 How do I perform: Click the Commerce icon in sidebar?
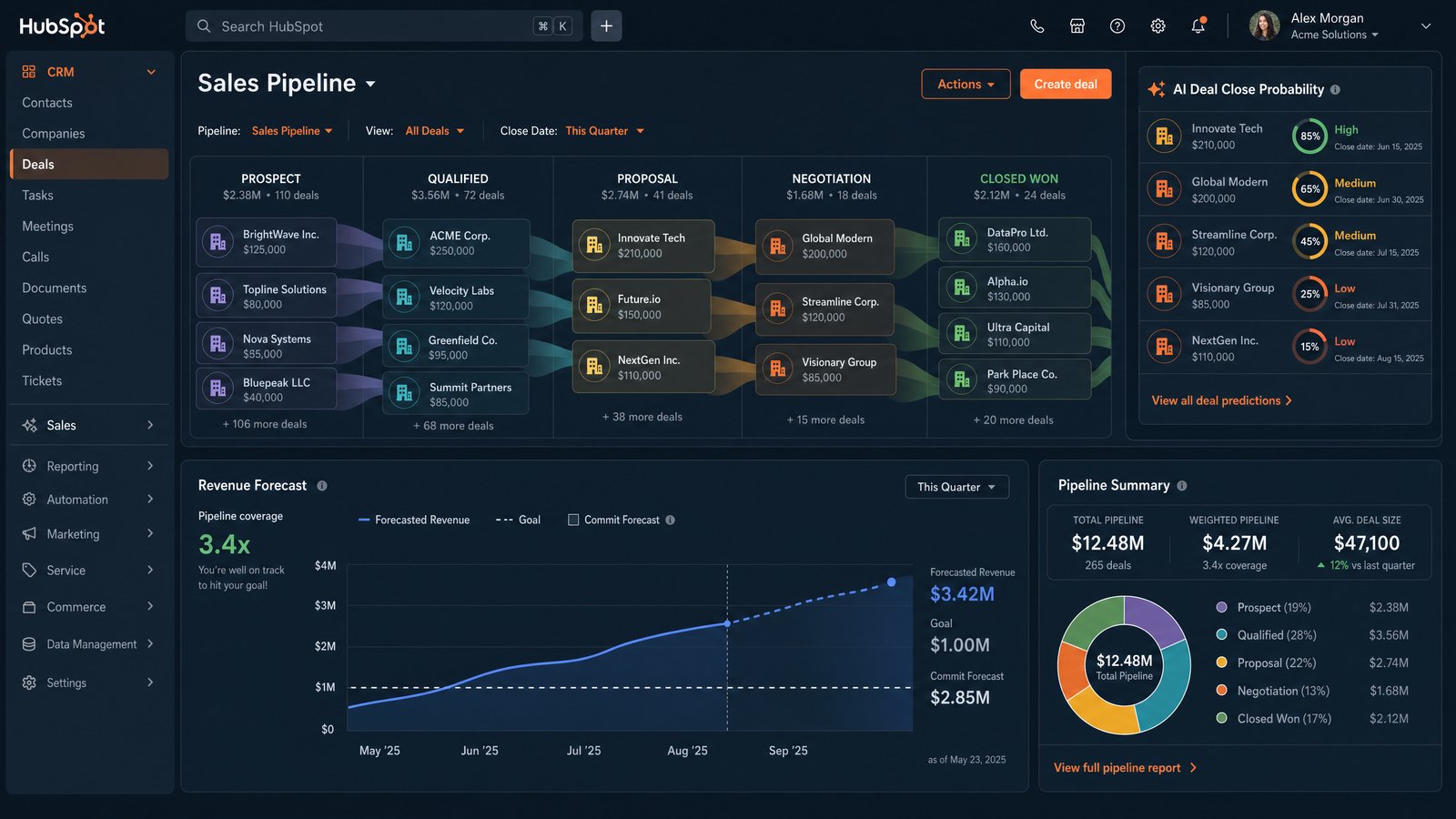[29, 607]
